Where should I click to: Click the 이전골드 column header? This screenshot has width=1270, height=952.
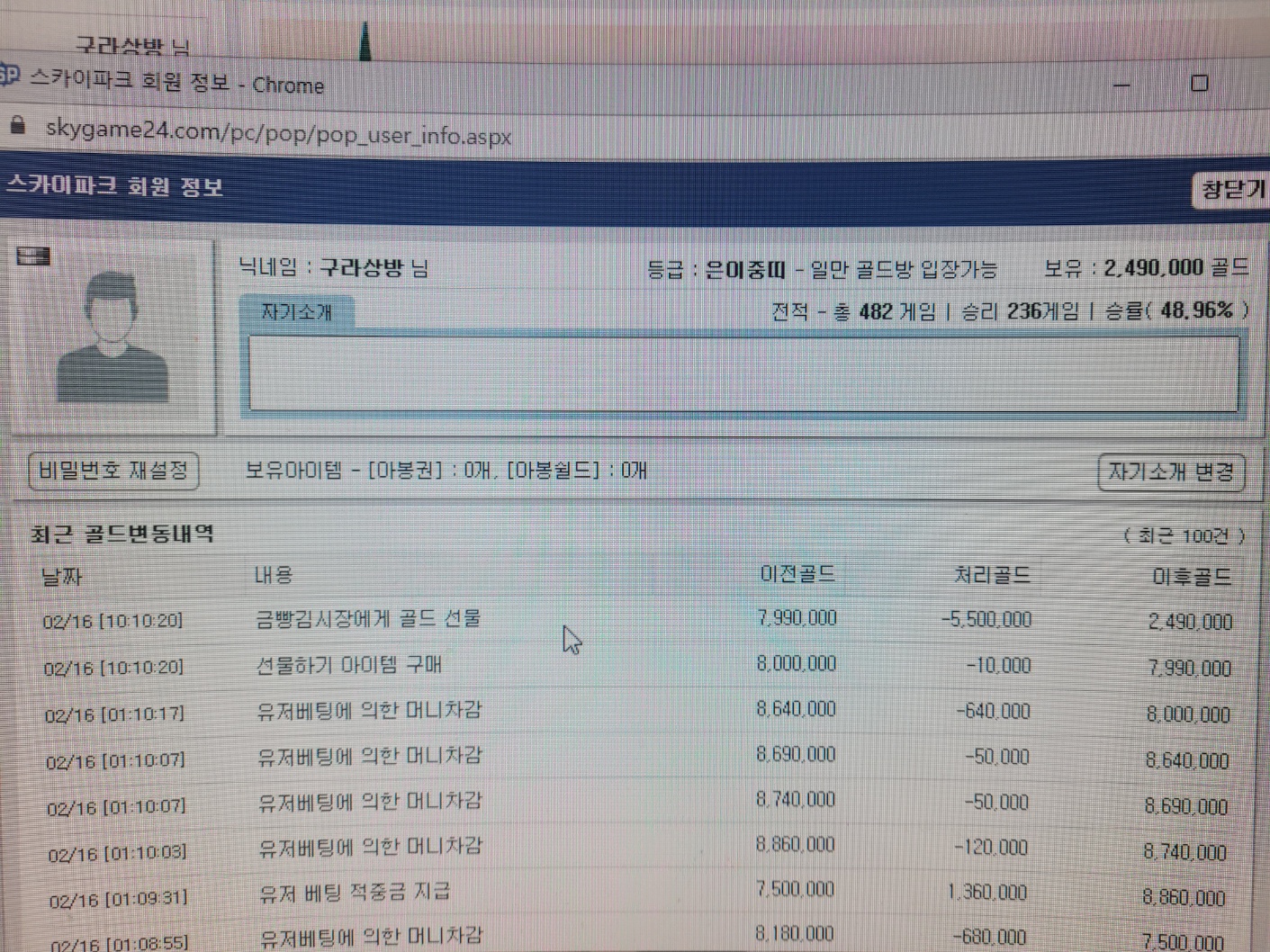point(797,573)
